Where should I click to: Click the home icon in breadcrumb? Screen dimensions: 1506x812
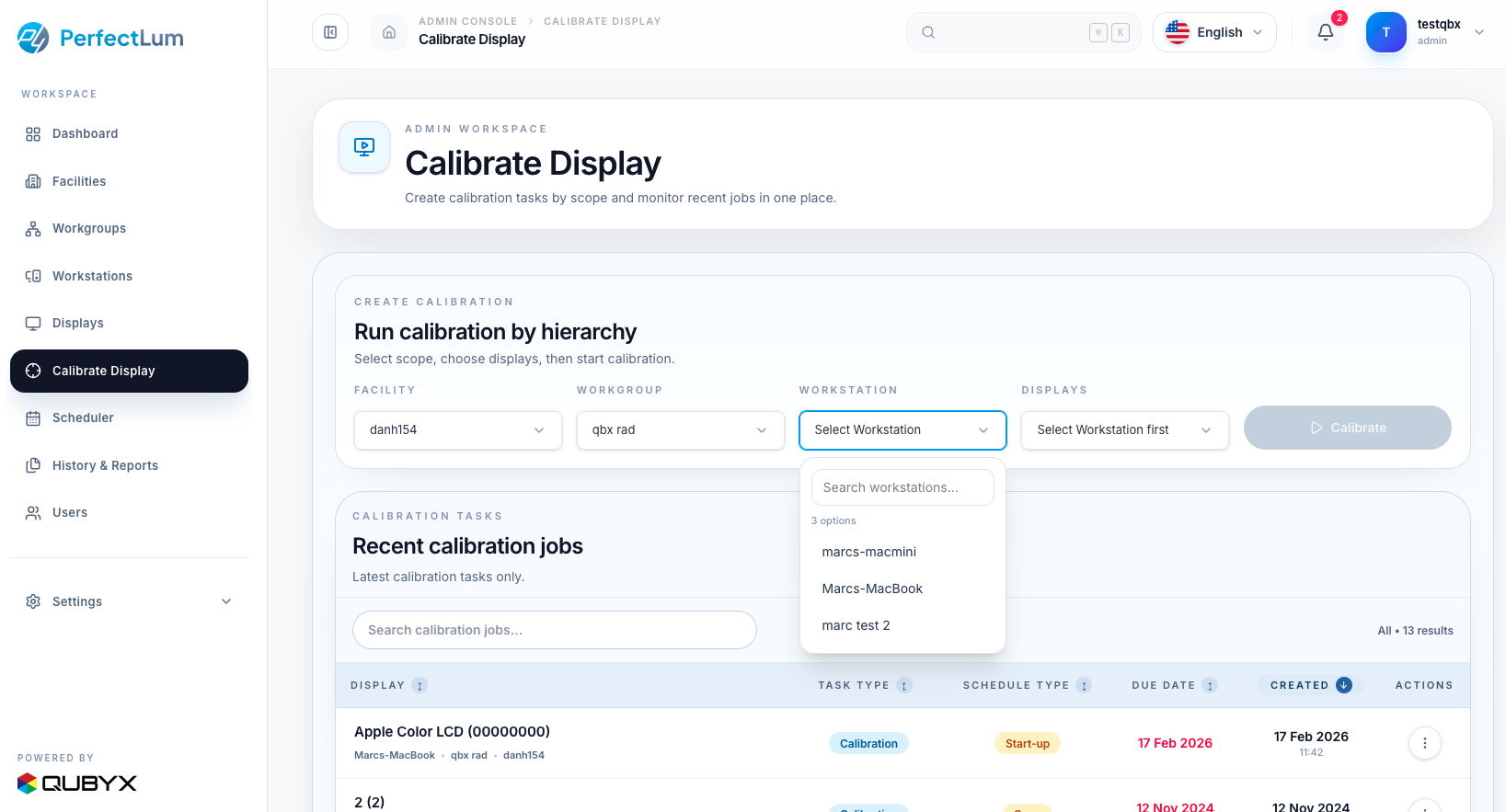pos(389,32)
